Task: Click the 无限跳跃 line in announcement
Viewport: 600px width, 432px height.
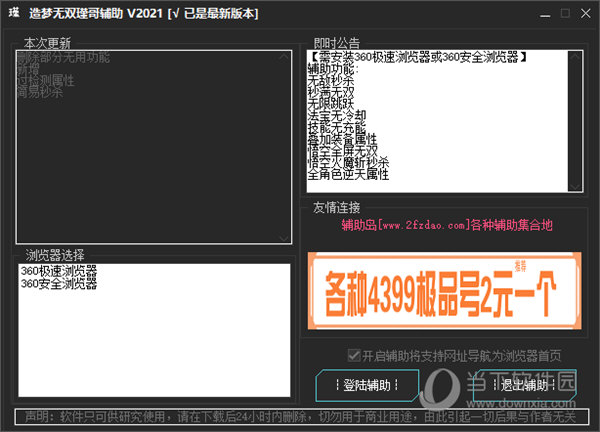Action: click(x=331, y=104)
